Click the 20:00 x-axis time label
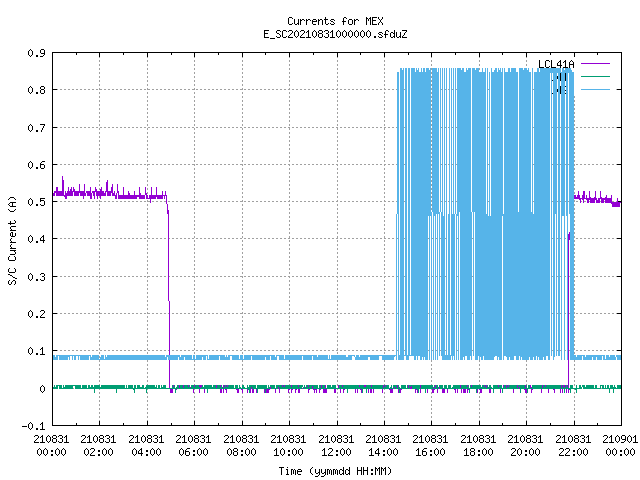640x480 pixels. click(x=526, y=452)
